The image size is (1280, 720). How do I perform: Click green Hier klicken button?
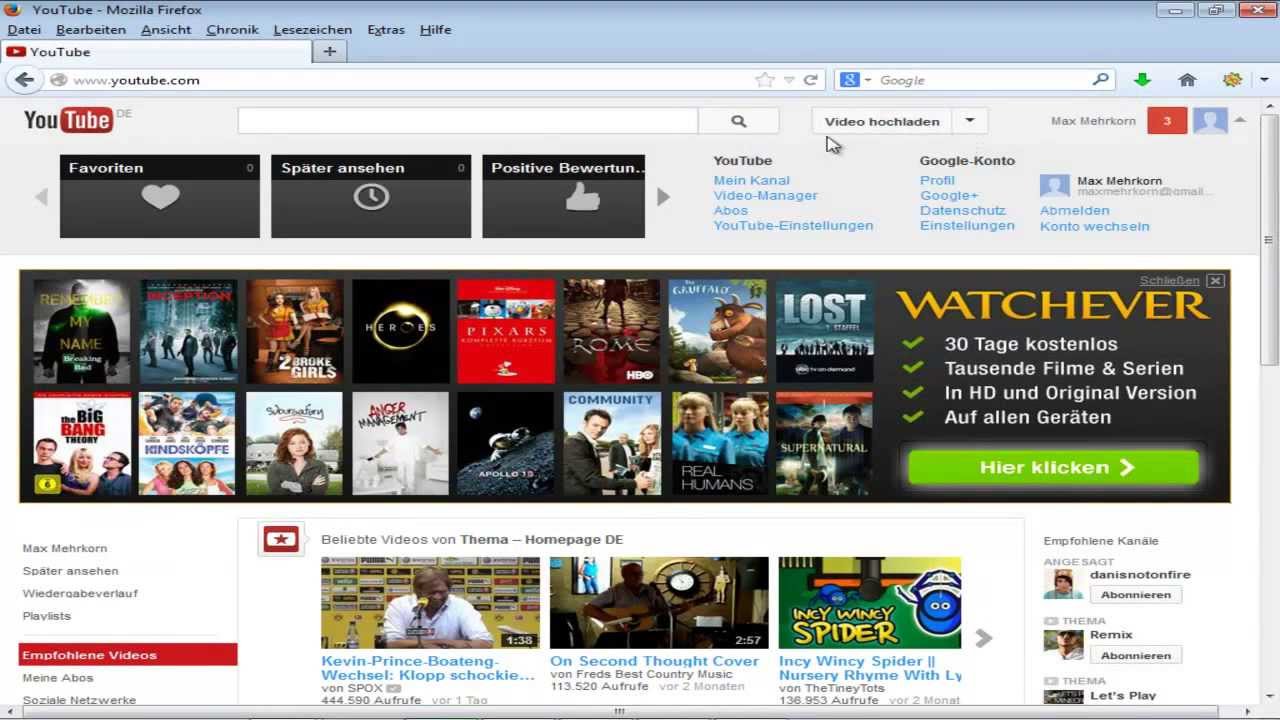(x=1053, y=467)
